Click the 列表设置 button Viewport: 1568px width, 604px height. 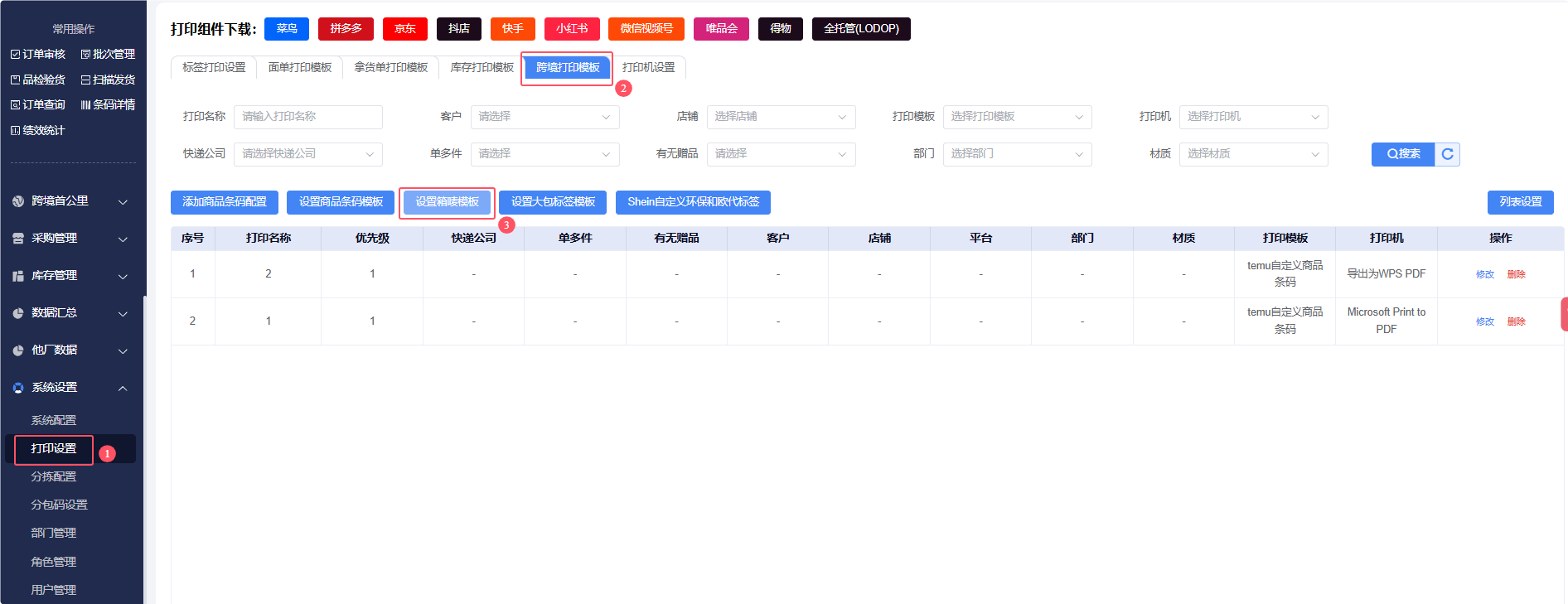[x=1521, y=202]
